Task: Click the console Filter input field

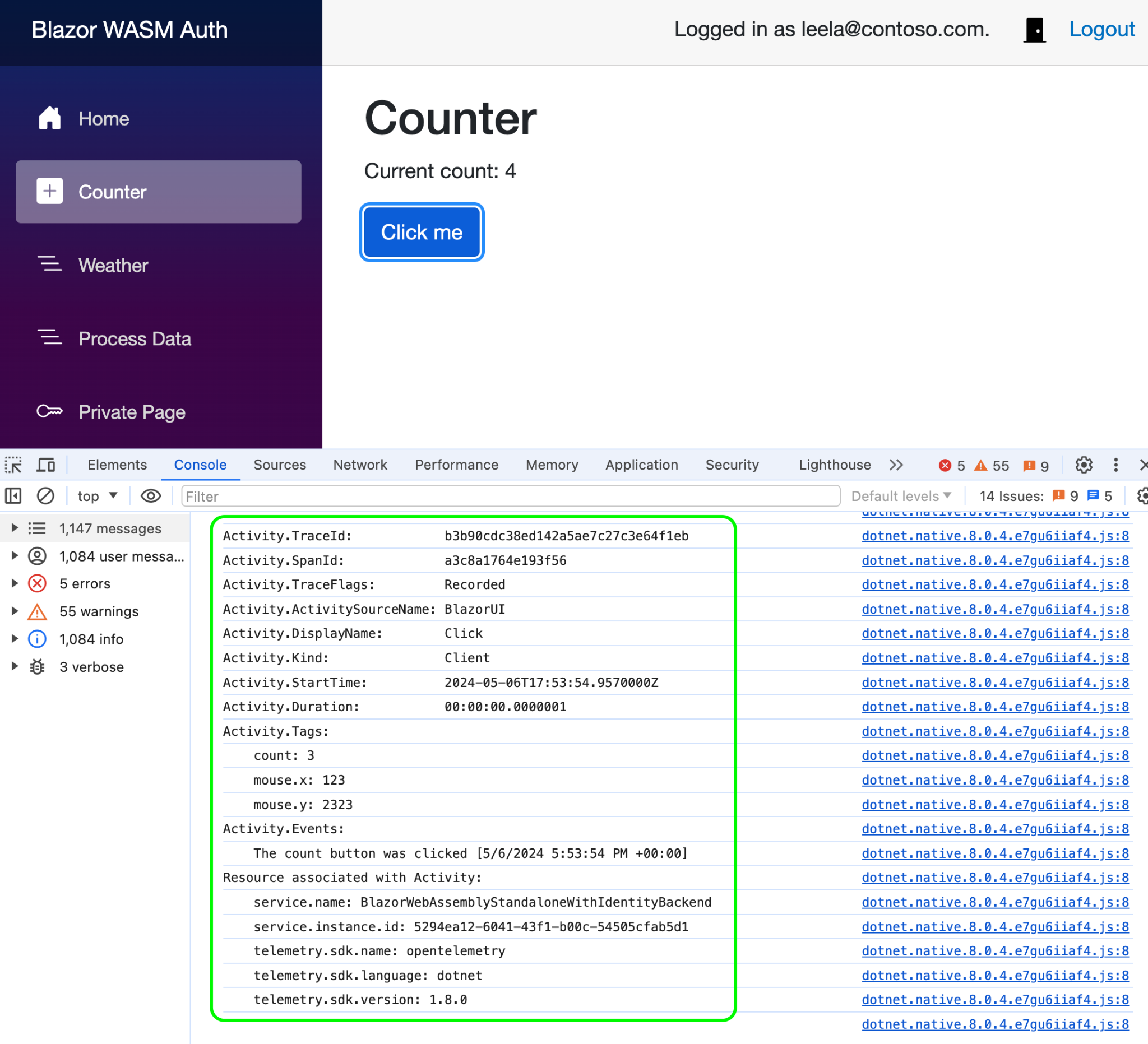Action: tap(510, 496)
